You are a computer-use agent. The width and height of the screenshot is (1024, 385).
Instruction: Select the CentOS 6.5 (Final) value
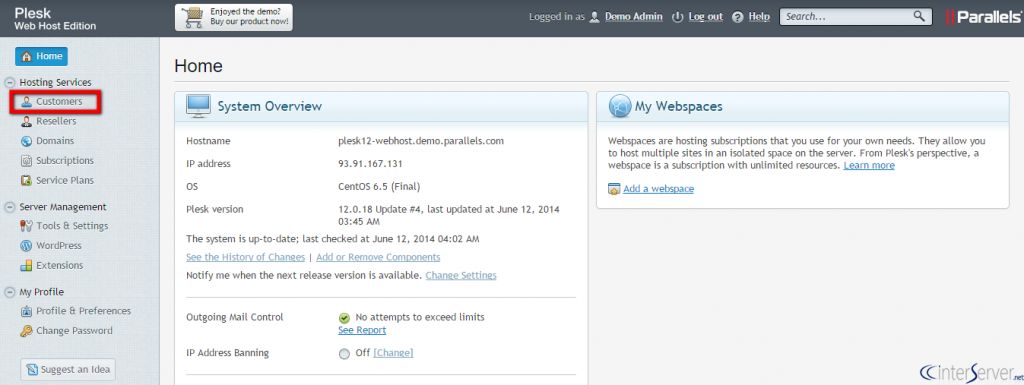pos(379,187)
